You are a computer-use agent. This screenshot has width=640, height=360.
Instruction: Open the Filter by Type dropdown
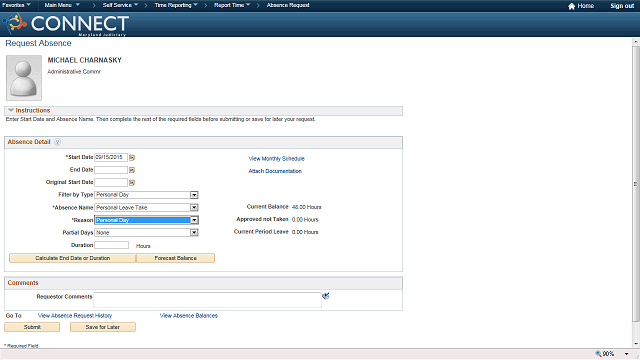click(x=194, y=195)
